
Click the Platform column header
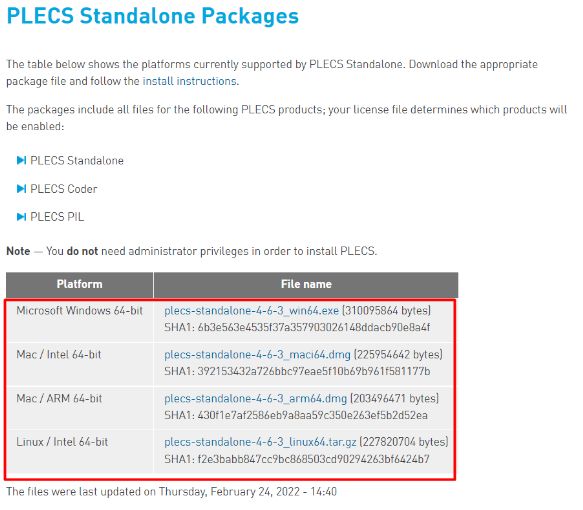[80, 284]
